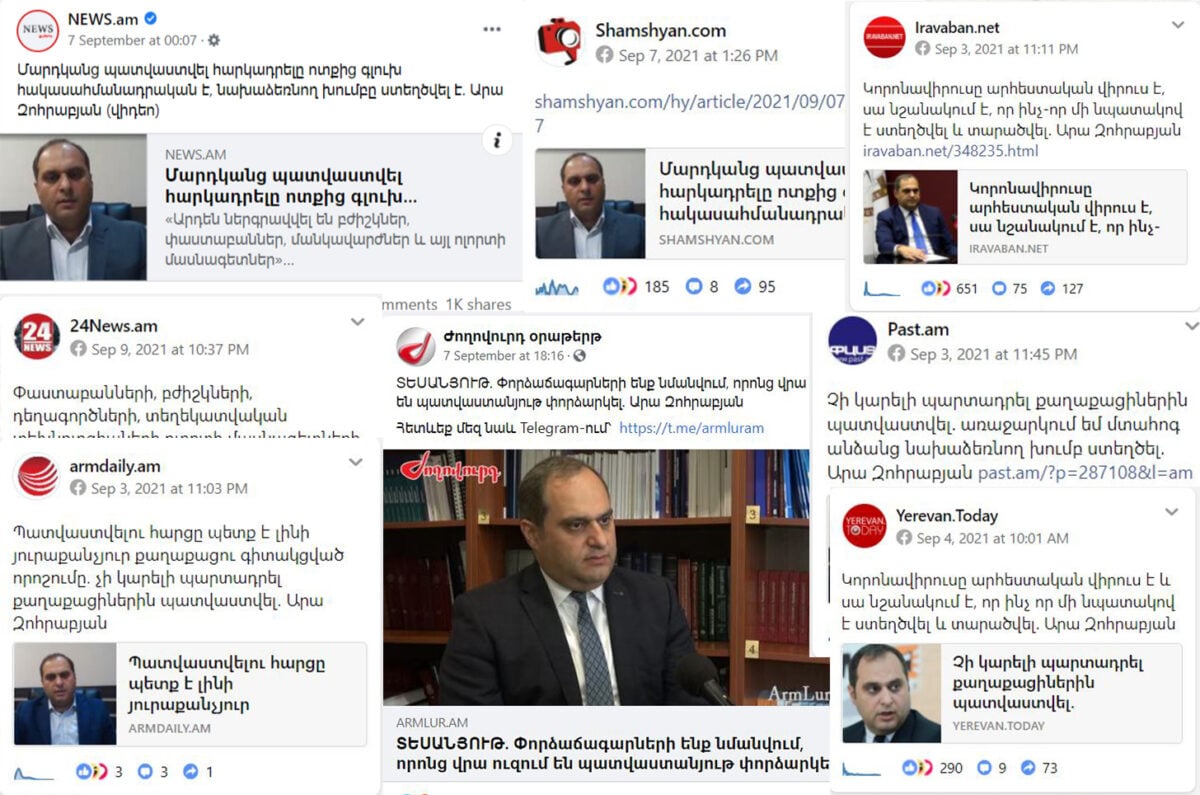Click the Iravaban.net red profile logo
Image resolution: width=1200 pixels, height=795 pixels.
(x=885, y=37)
